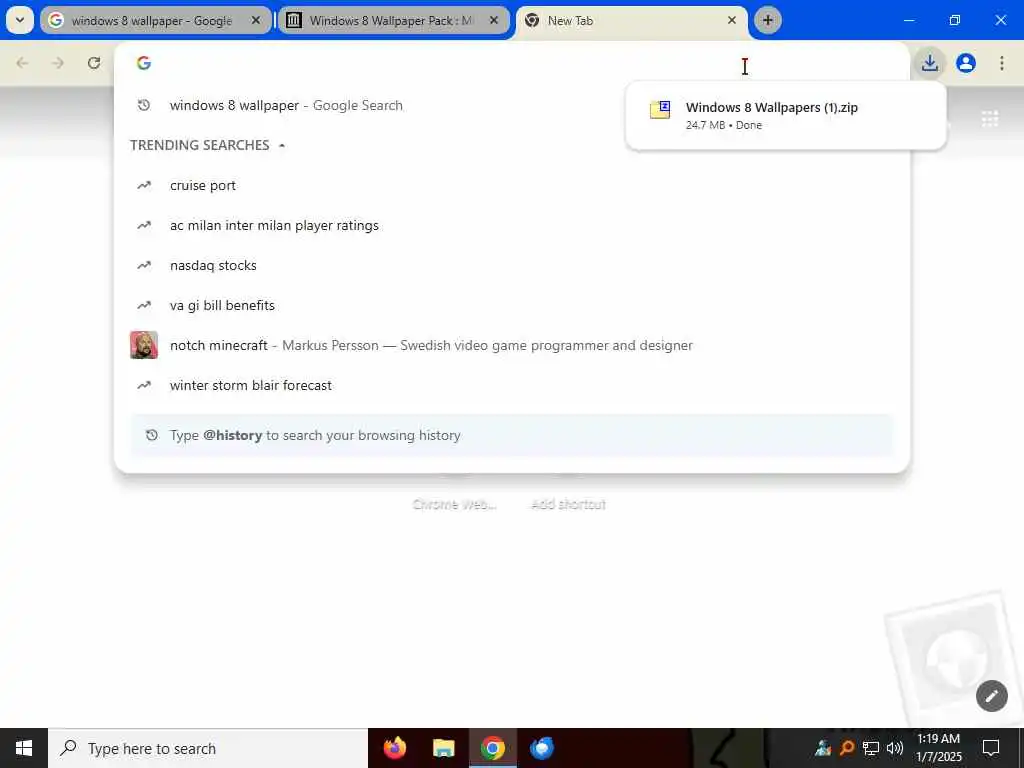Screen dimensions: 1024x768
Task: Close the 'windows 8 wallpaper - Google' tab
Action: [x=256, y=20]
